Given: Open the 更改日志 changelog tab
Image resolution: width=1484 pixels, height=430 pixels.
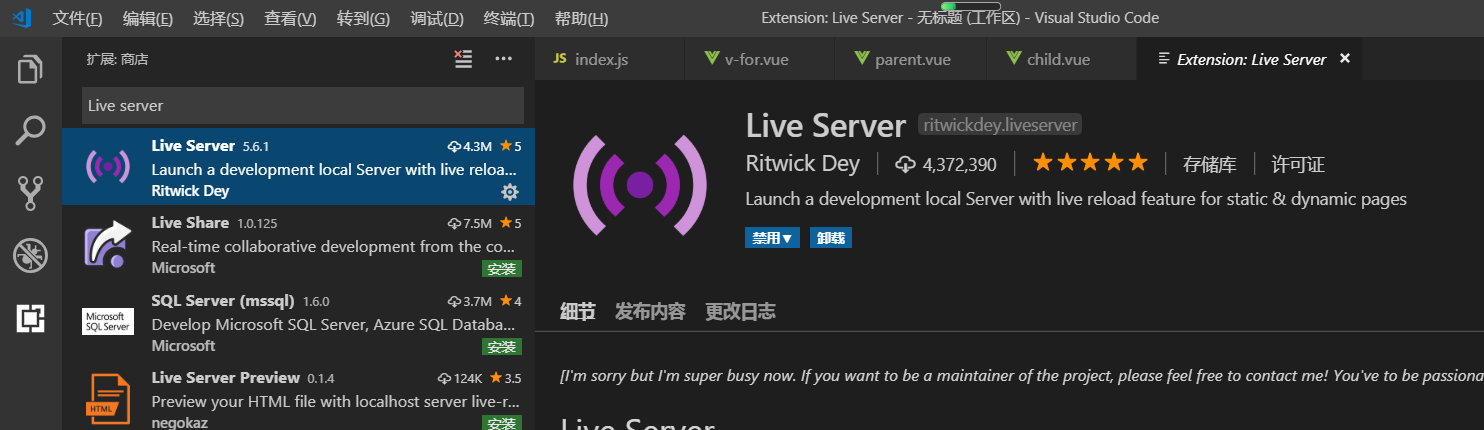Looking at the screenshot, I should pos(740,311).
